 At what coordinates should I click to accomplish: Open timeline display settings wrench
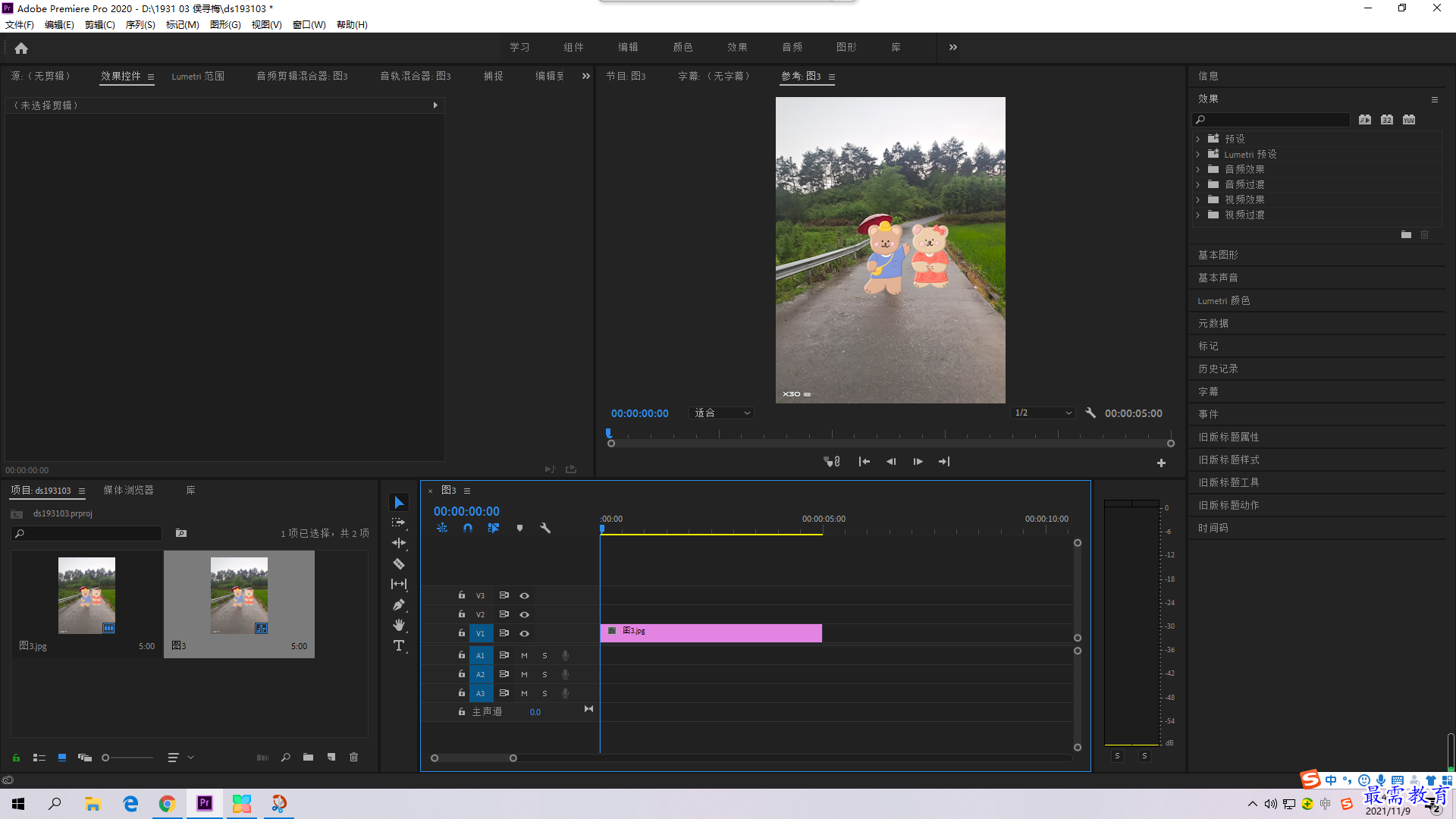pos(545,528)
